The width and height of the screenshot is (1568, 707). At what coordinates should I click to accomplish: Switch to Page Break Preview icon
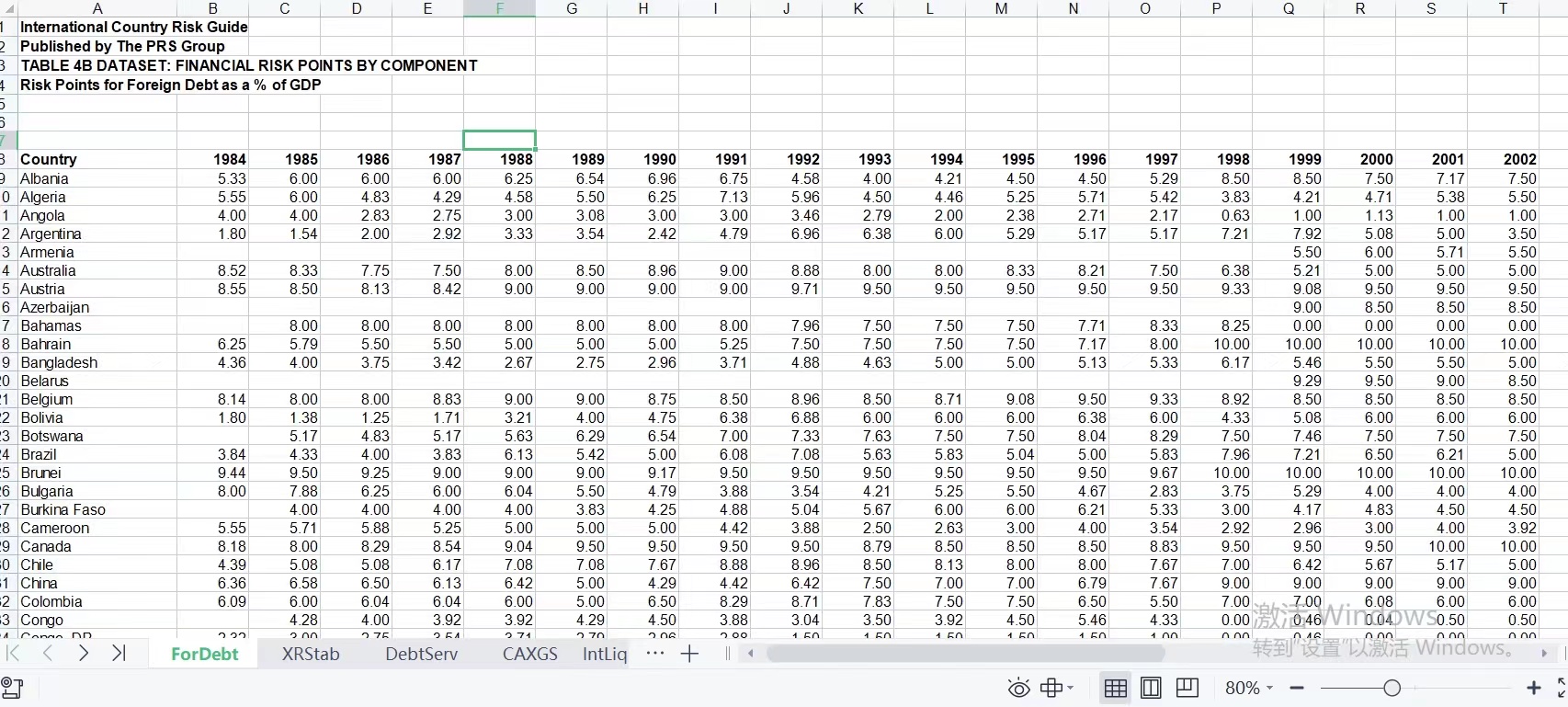(1187, 688)
